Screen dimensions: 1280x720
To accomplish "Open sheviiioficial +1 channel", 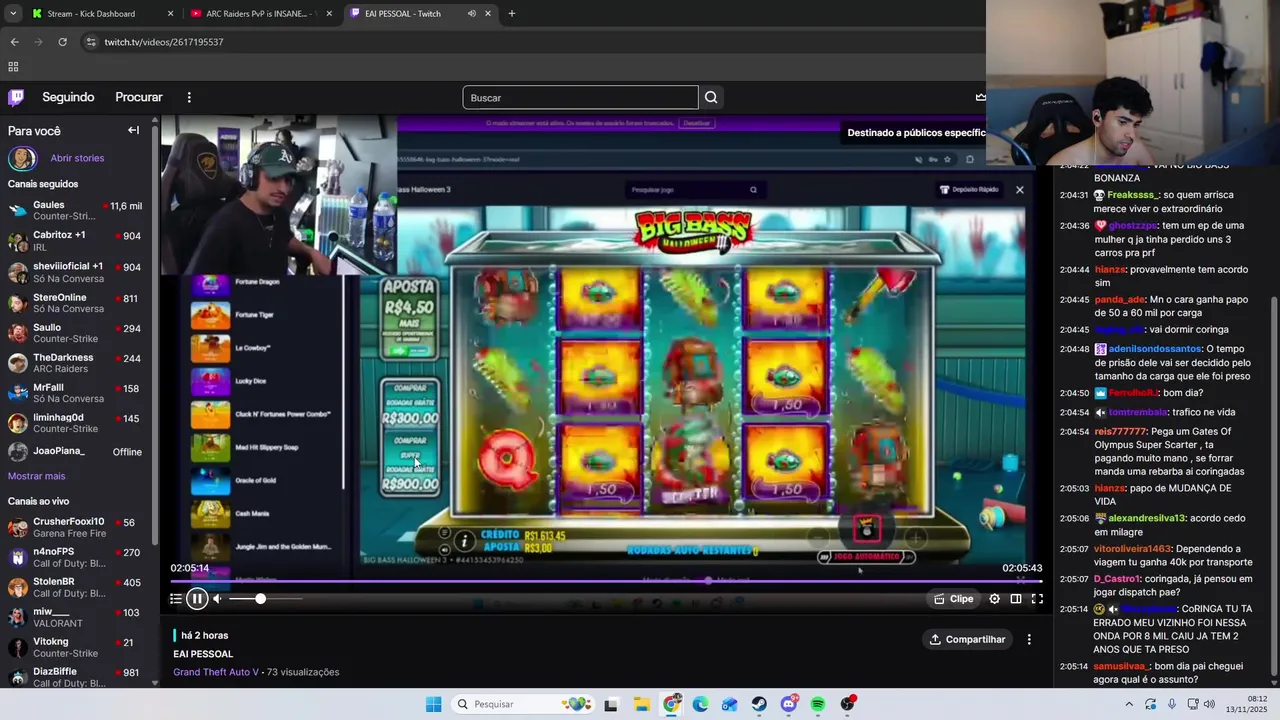I will 77,272.
